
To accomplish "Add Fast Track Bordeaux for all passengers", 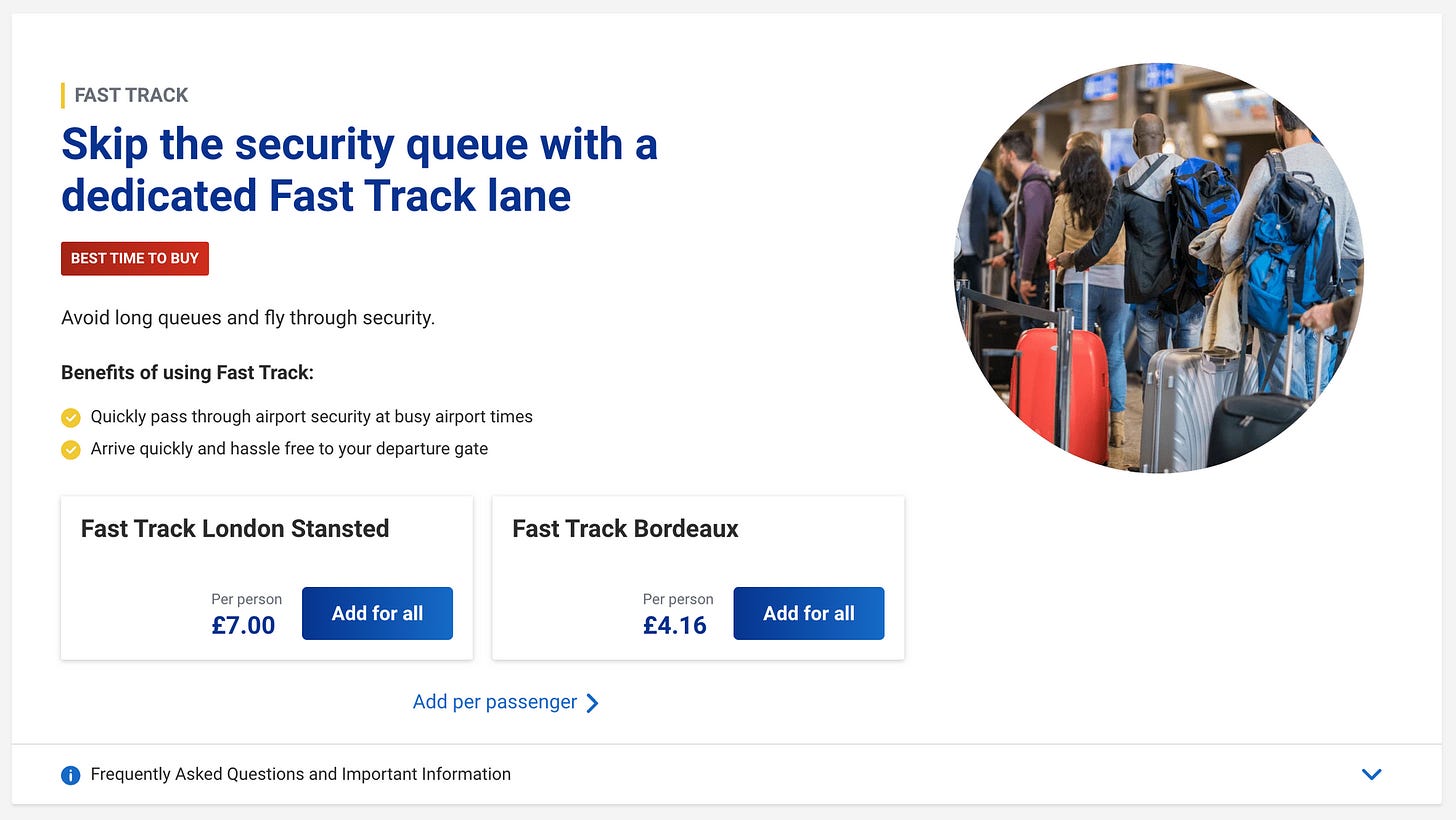I will click(x=808, y=613).
